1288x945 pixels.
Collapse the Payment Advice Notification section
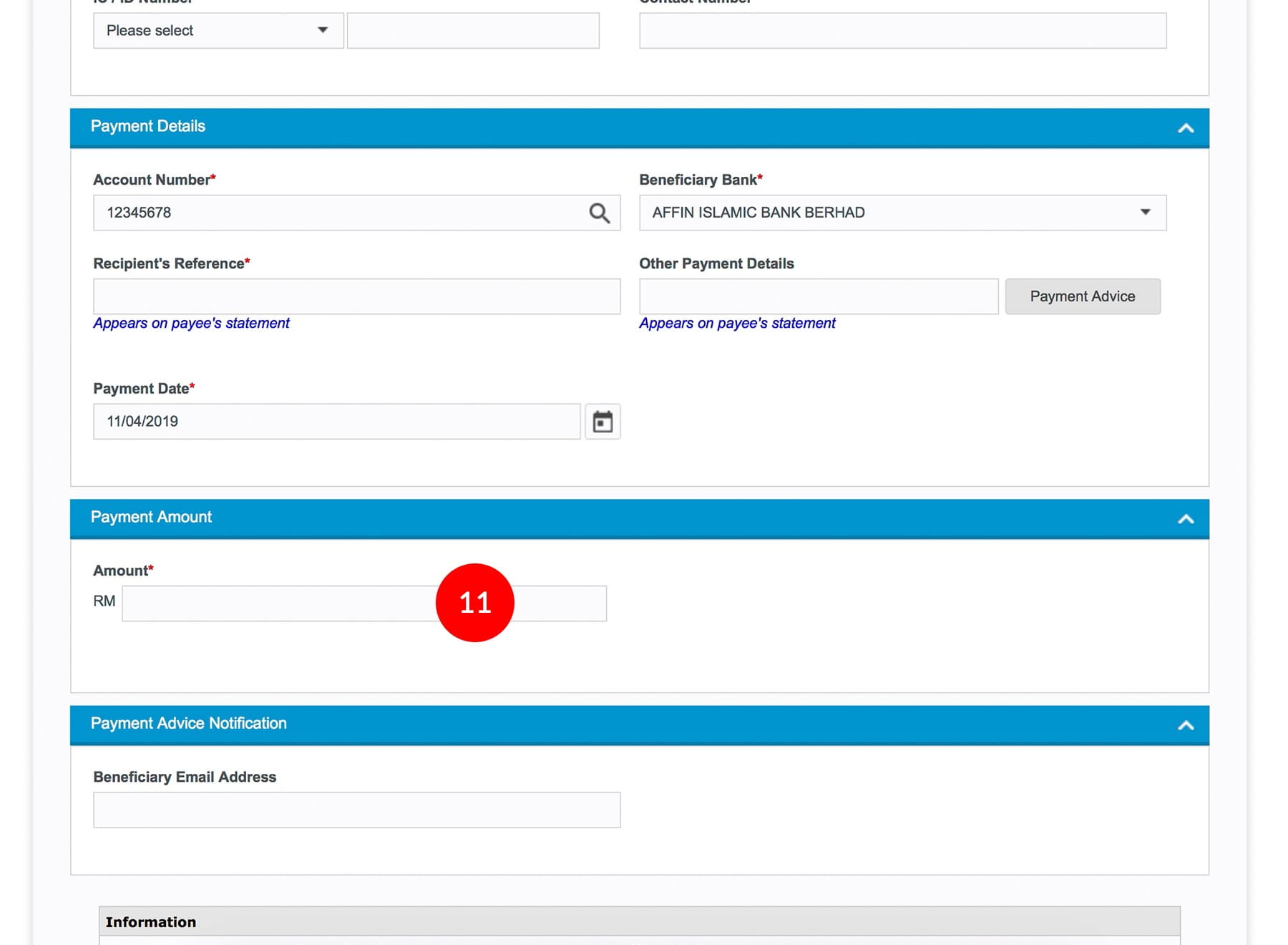point(1185,725)
